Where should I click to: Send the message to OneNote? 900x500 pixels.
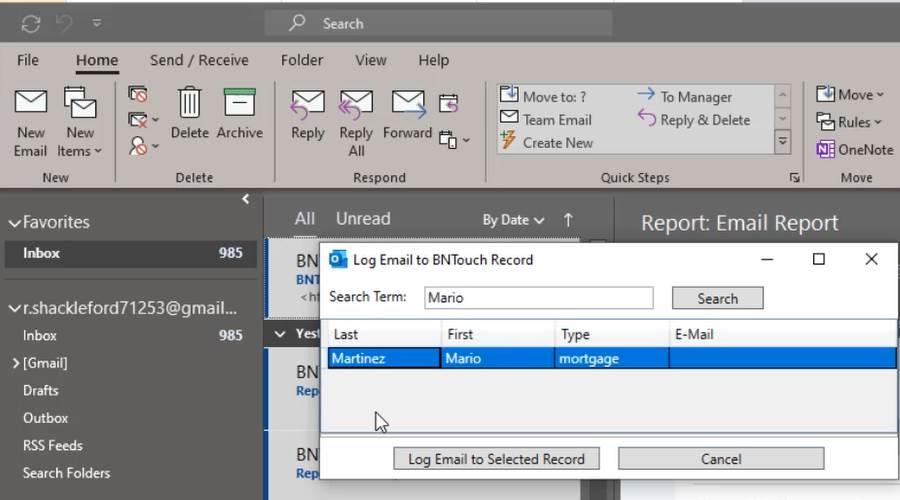pyautogui.click(x=855, y=149)
